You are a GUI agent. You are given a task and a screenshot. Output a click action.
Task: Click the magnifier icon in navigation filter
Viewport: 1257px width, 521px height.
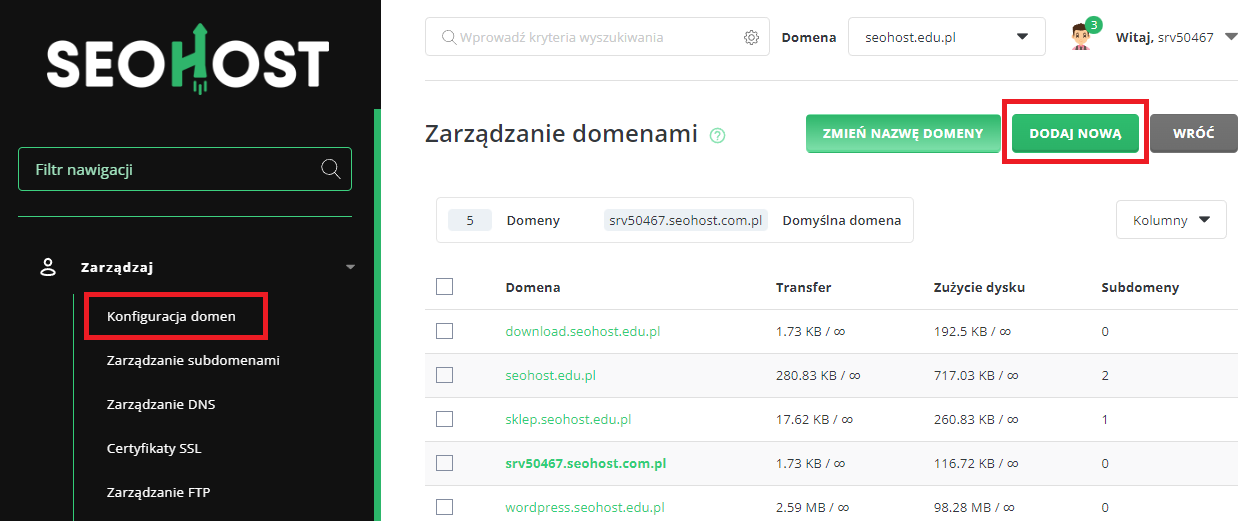[331, 168]
